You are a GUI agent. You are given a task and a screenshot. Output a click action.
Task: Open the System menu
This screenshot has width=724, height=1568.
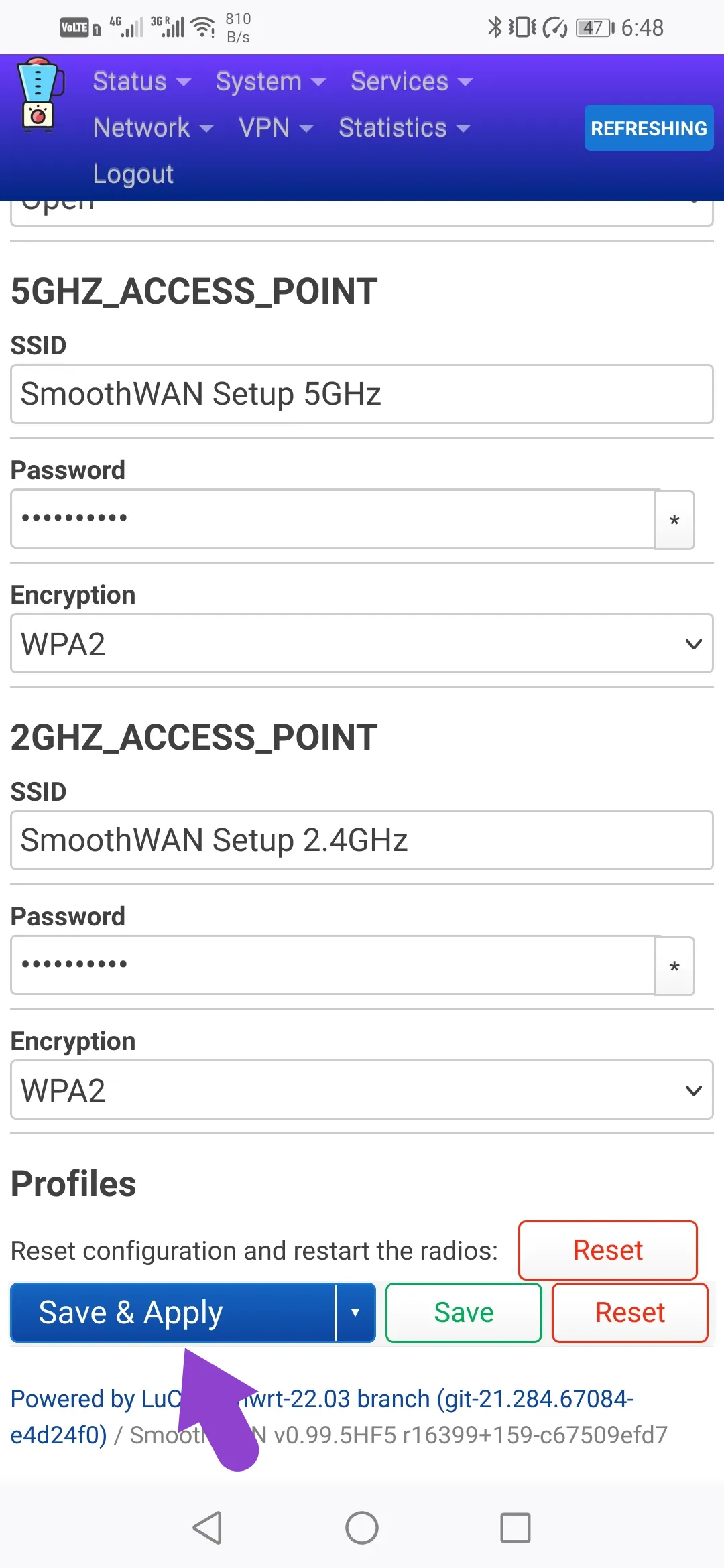pyautogui.click(x=270, y=82)
